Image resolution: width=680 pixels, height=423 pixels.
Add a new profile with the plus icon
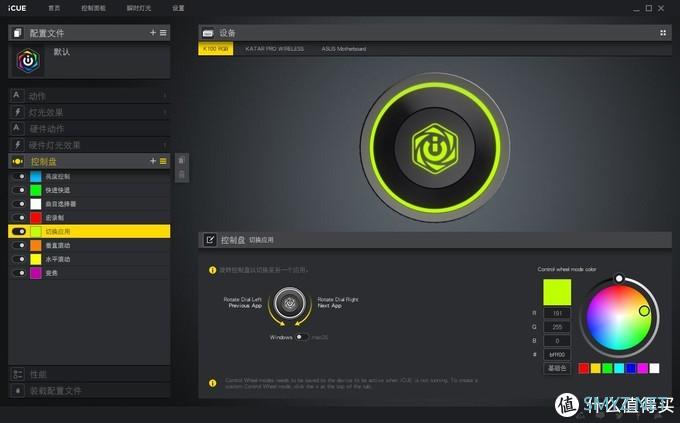[x=153, y=33]
